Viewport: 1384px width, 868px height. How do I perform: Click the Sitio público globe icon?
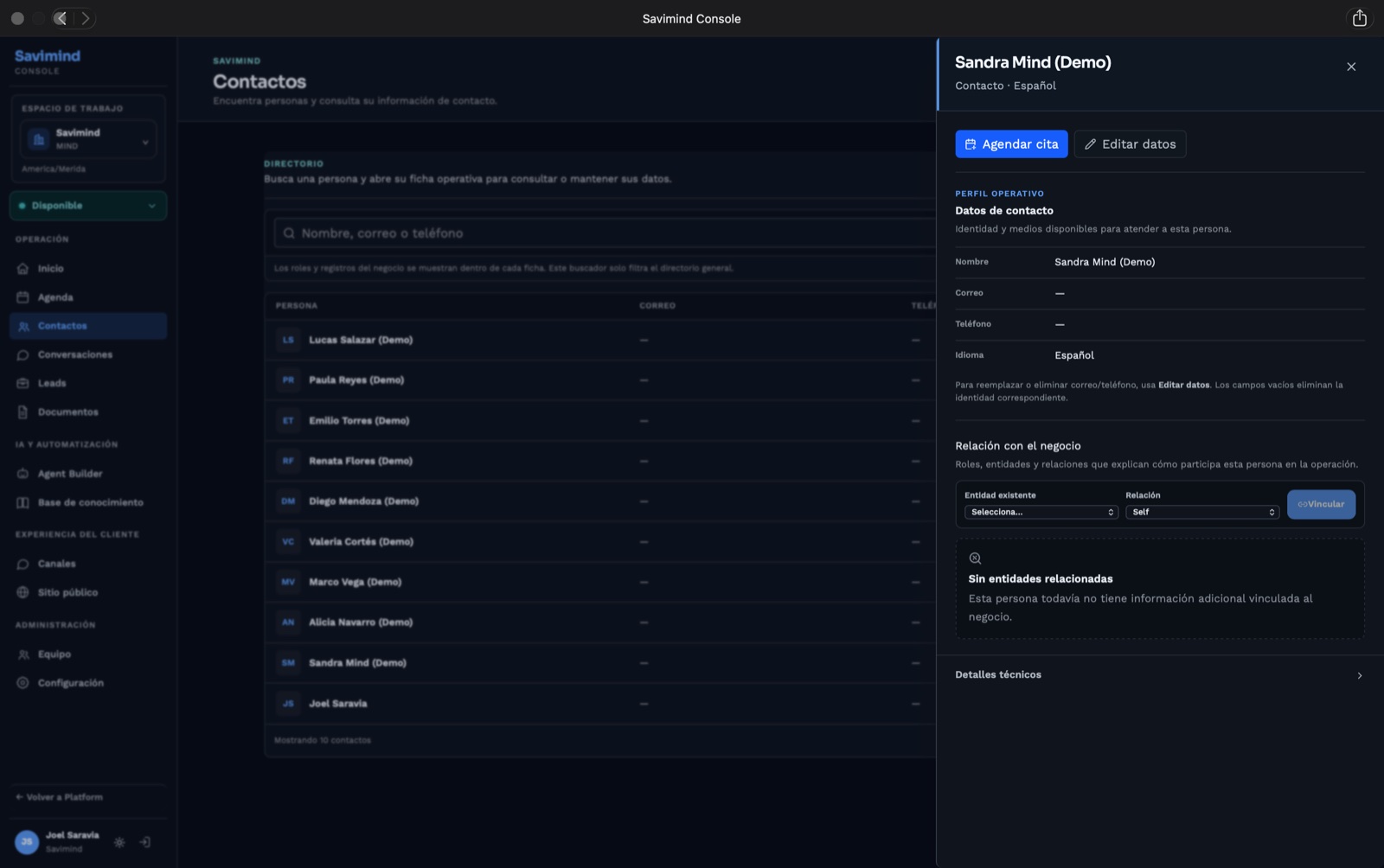pos(23,592)
